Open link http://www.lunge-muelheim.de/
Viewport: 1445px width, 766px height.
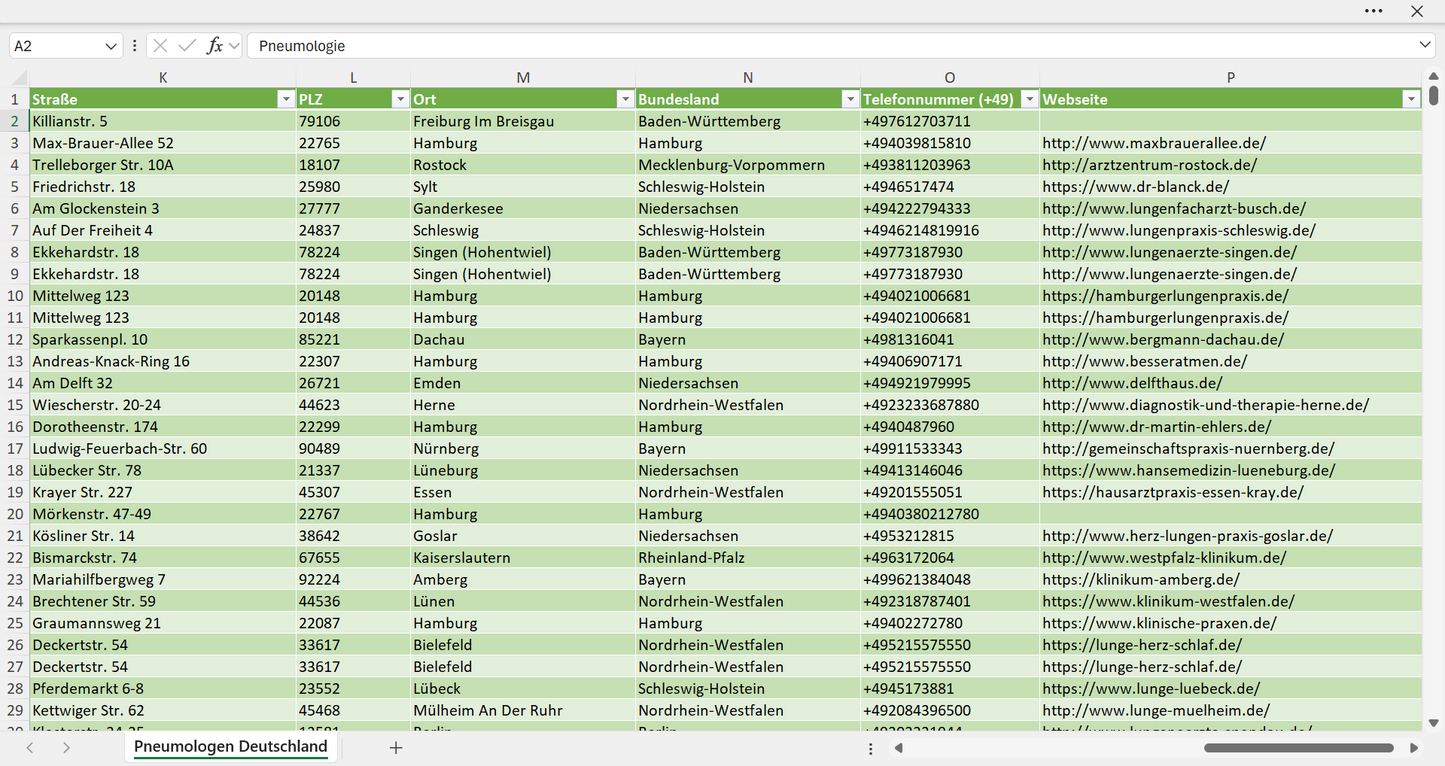coord(1156,711)
